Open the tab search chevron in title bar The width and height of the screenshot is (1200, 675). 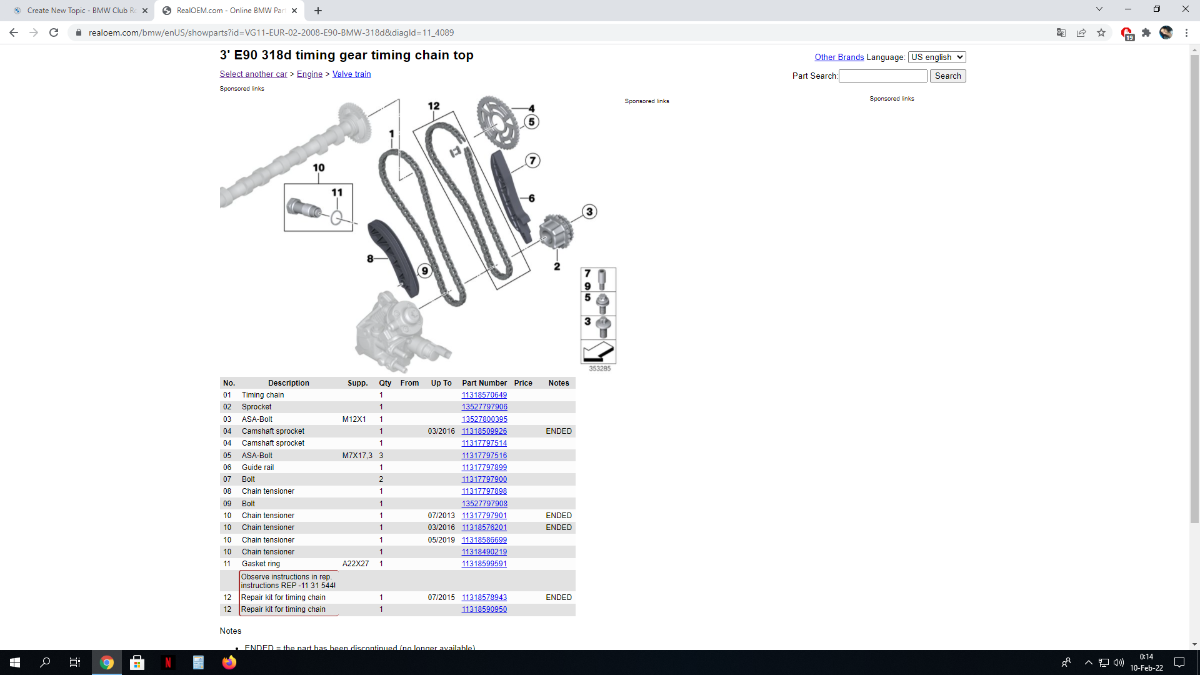[1099, 9]
